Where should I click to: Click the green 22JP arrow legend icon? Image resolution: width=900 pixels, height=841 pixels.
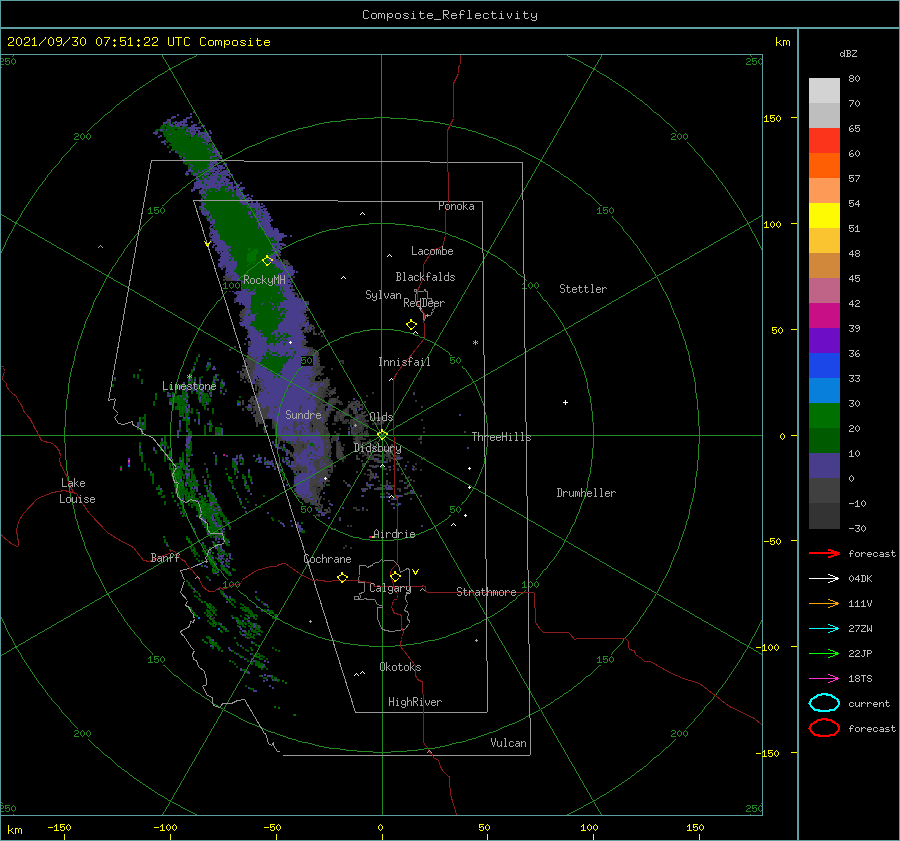(824, 653)
